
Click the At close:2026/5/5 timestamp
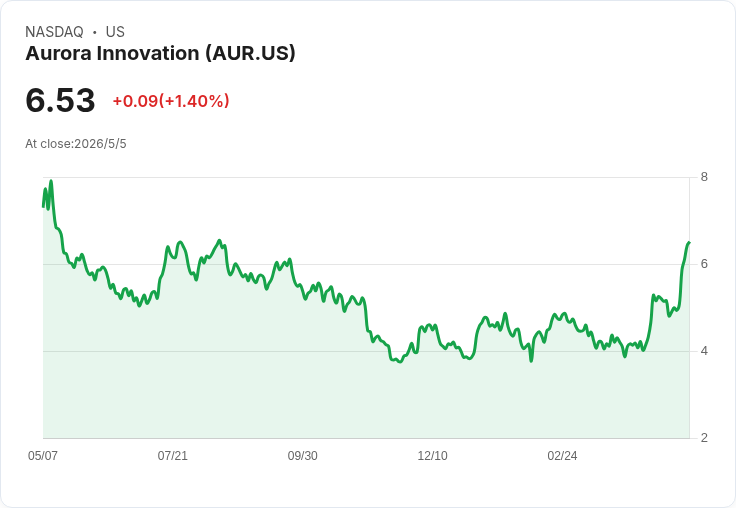click(x=76, y=144)
